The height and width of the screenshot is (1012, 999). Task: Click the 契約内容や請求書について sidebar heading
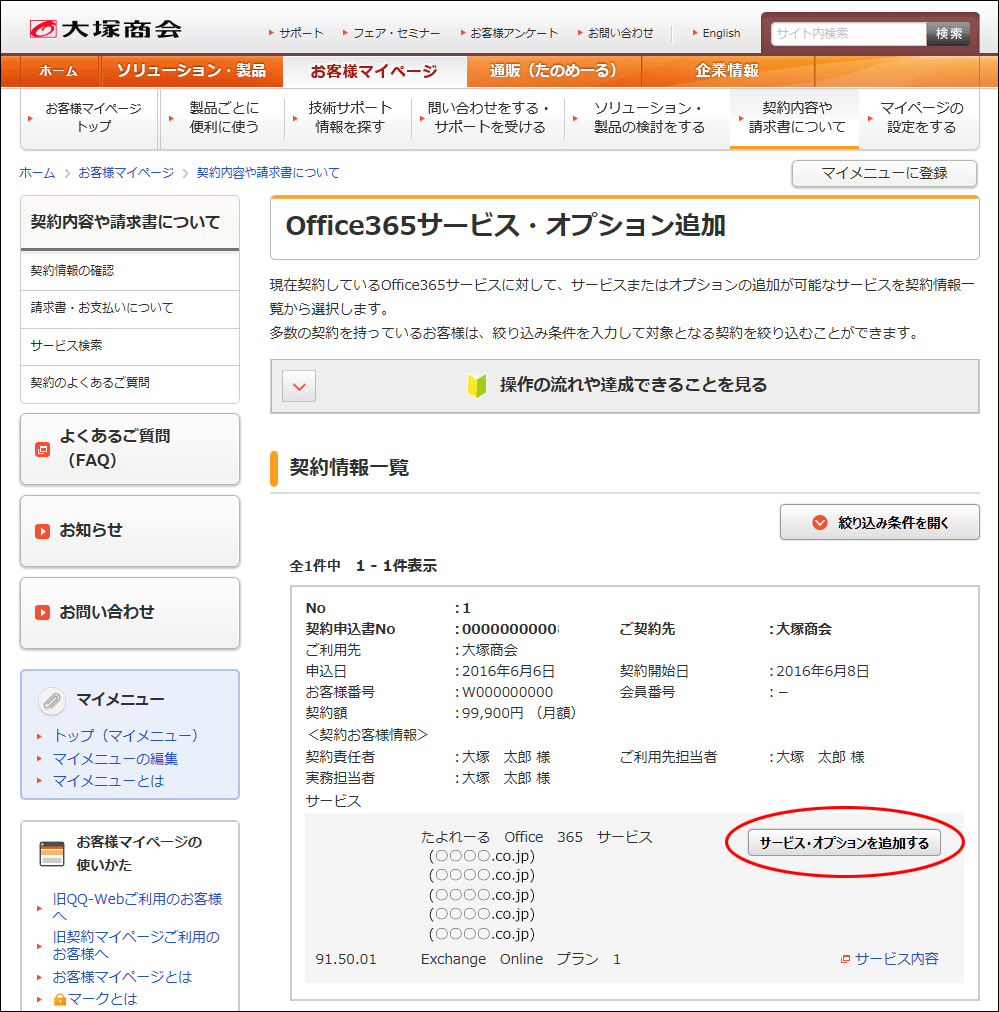click(x=125, y=223)
